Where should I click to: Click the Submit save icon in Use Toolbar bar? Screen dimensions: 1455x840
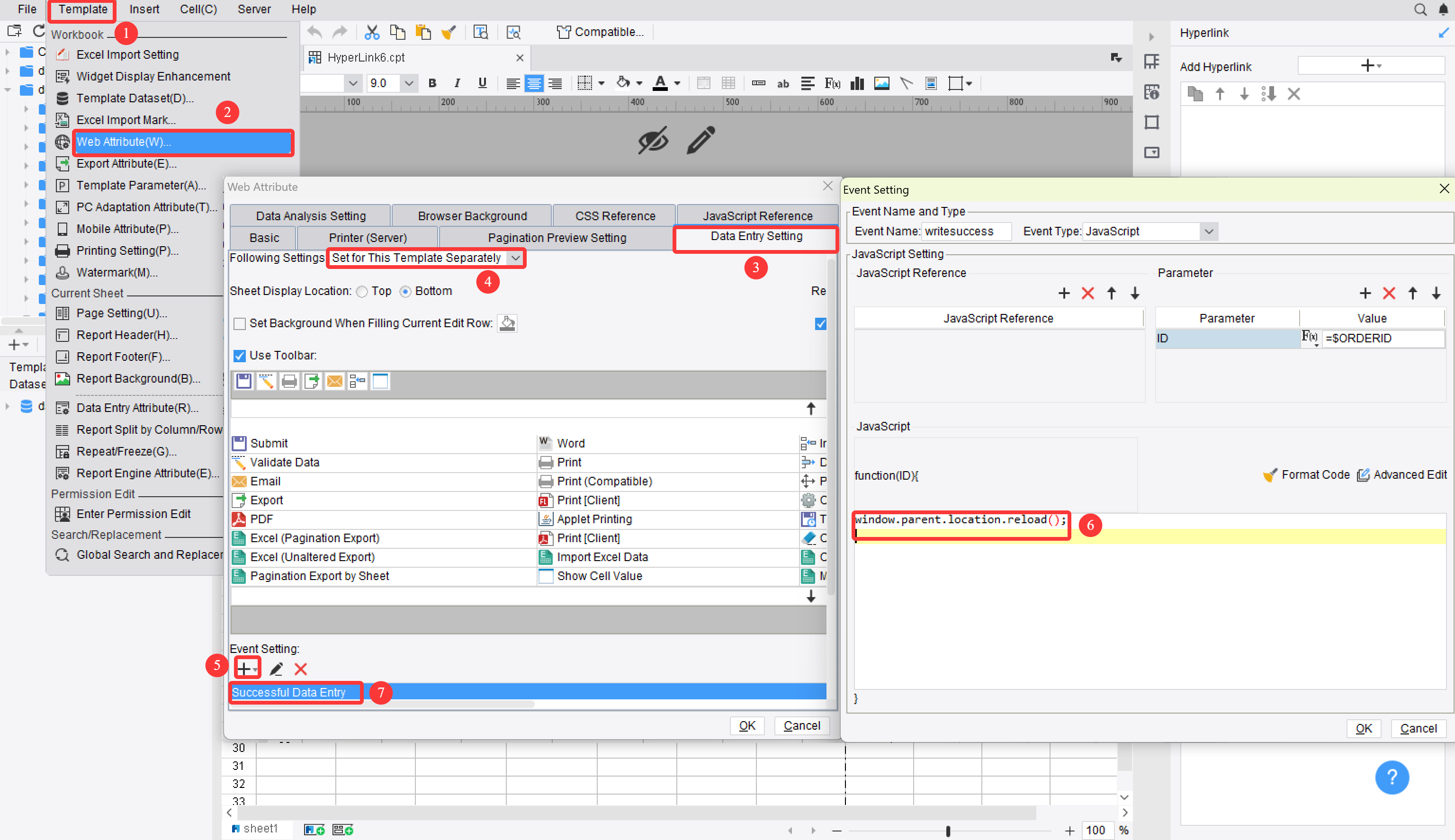tap(243, 381)
